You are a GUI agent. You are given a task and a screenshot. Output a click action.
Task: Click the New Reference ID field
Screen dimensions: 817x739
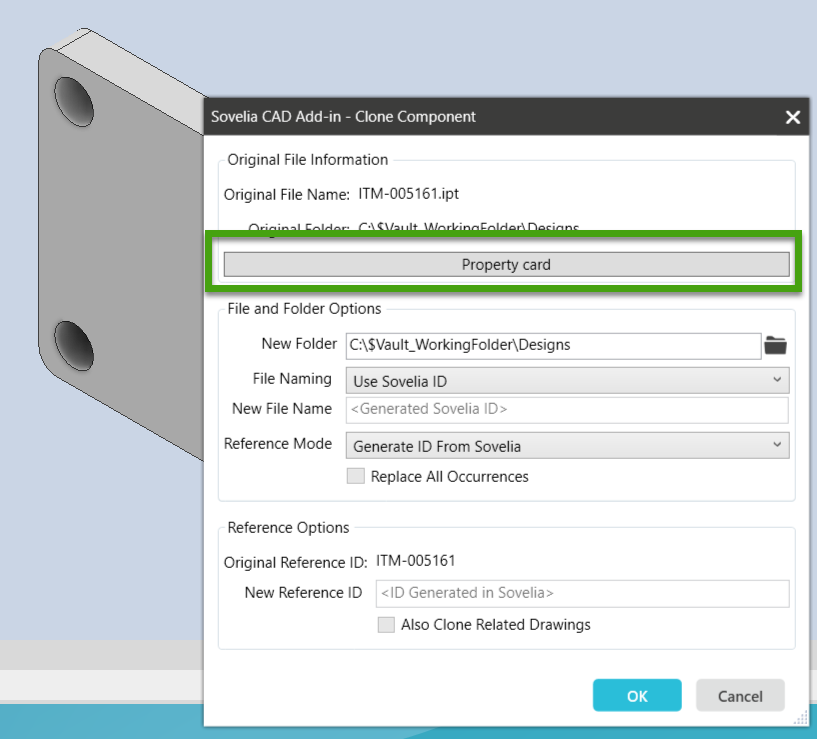pos(583,594)
